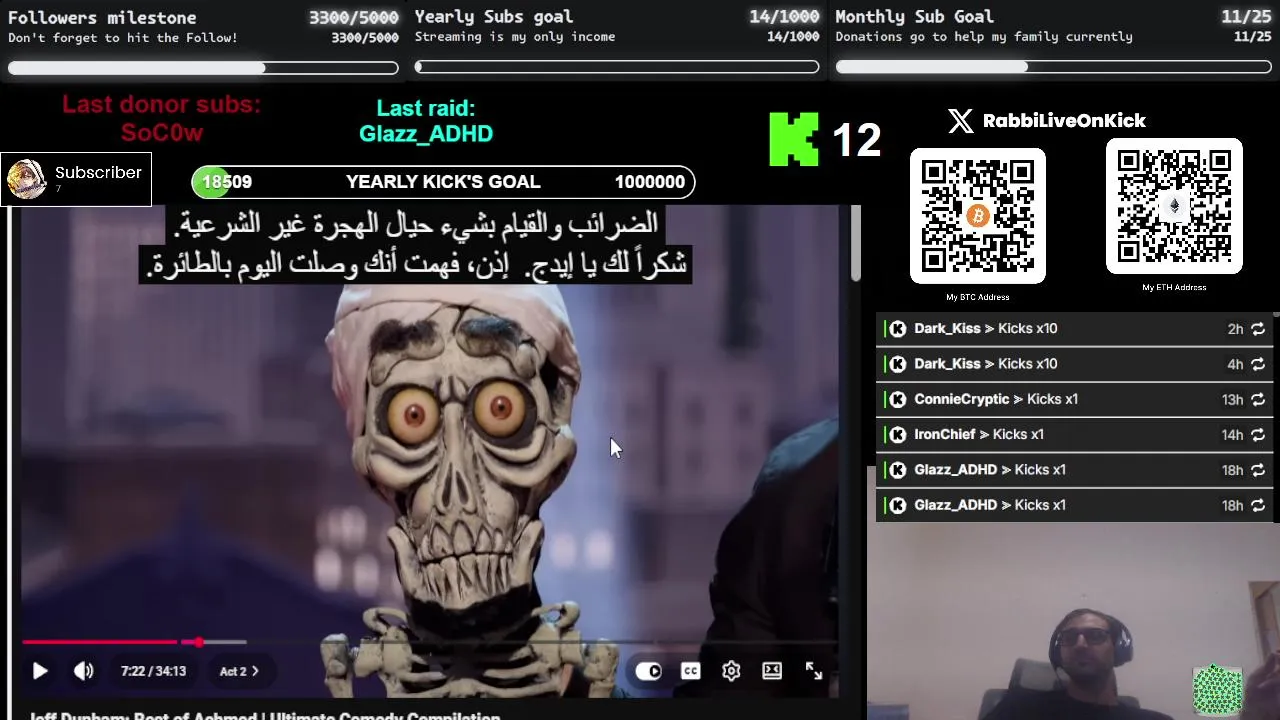Click Kick badge icon on Dark_Kiss 2h row
Viewport: 1280px width, 720px height.
click(898, 328)
